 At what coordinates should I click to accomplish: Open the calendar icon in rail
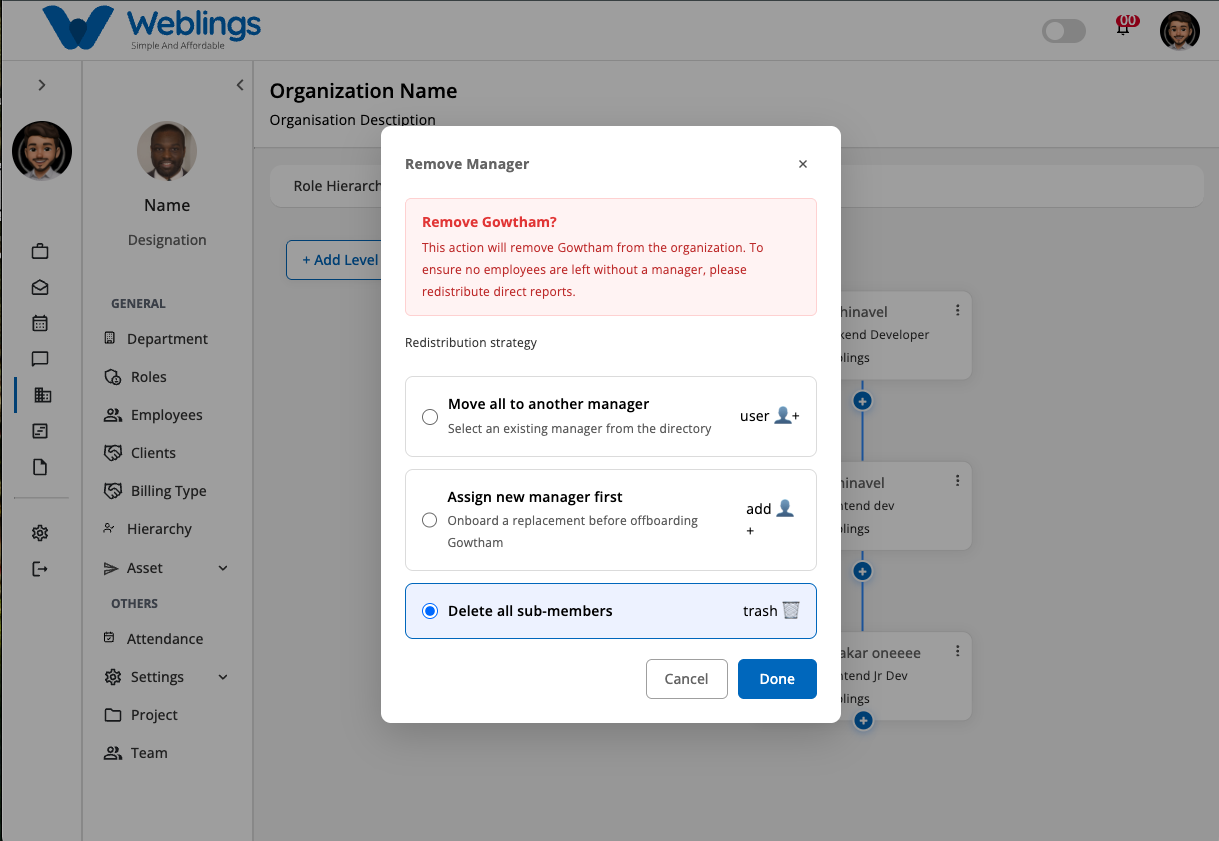[40, 323]
